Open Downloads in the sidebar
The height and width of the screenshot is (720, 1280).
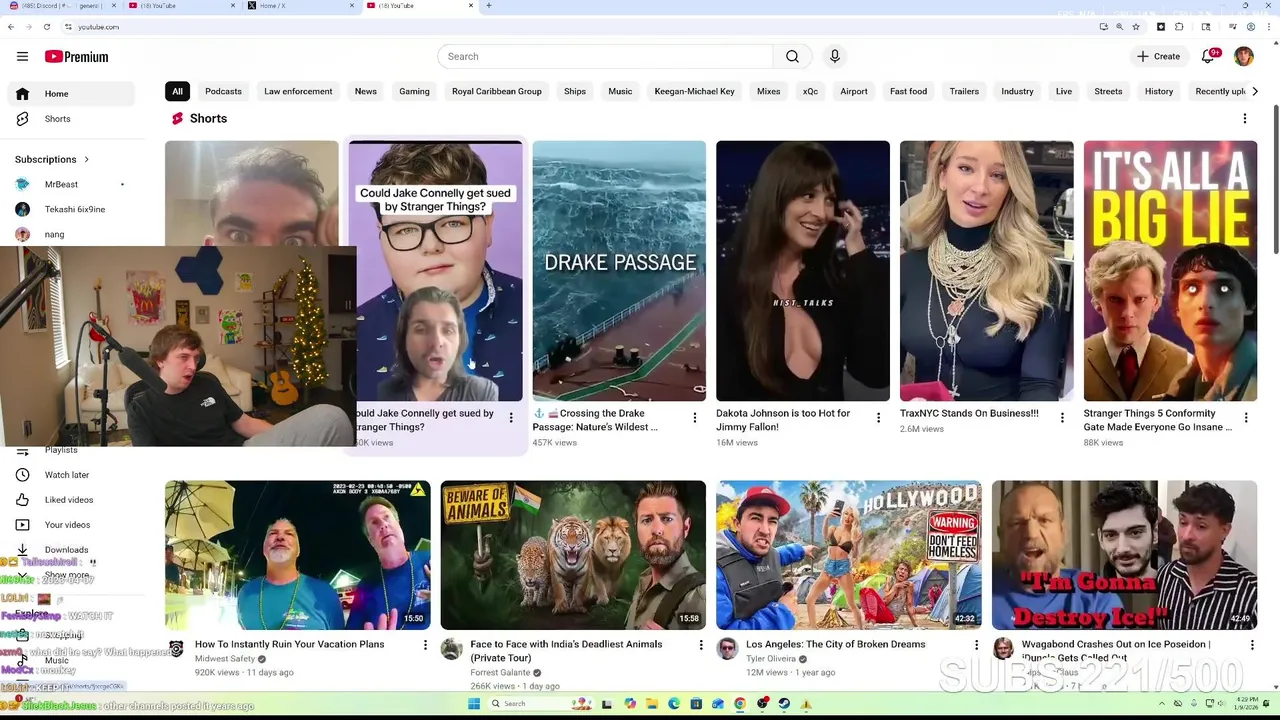[66, 550]
